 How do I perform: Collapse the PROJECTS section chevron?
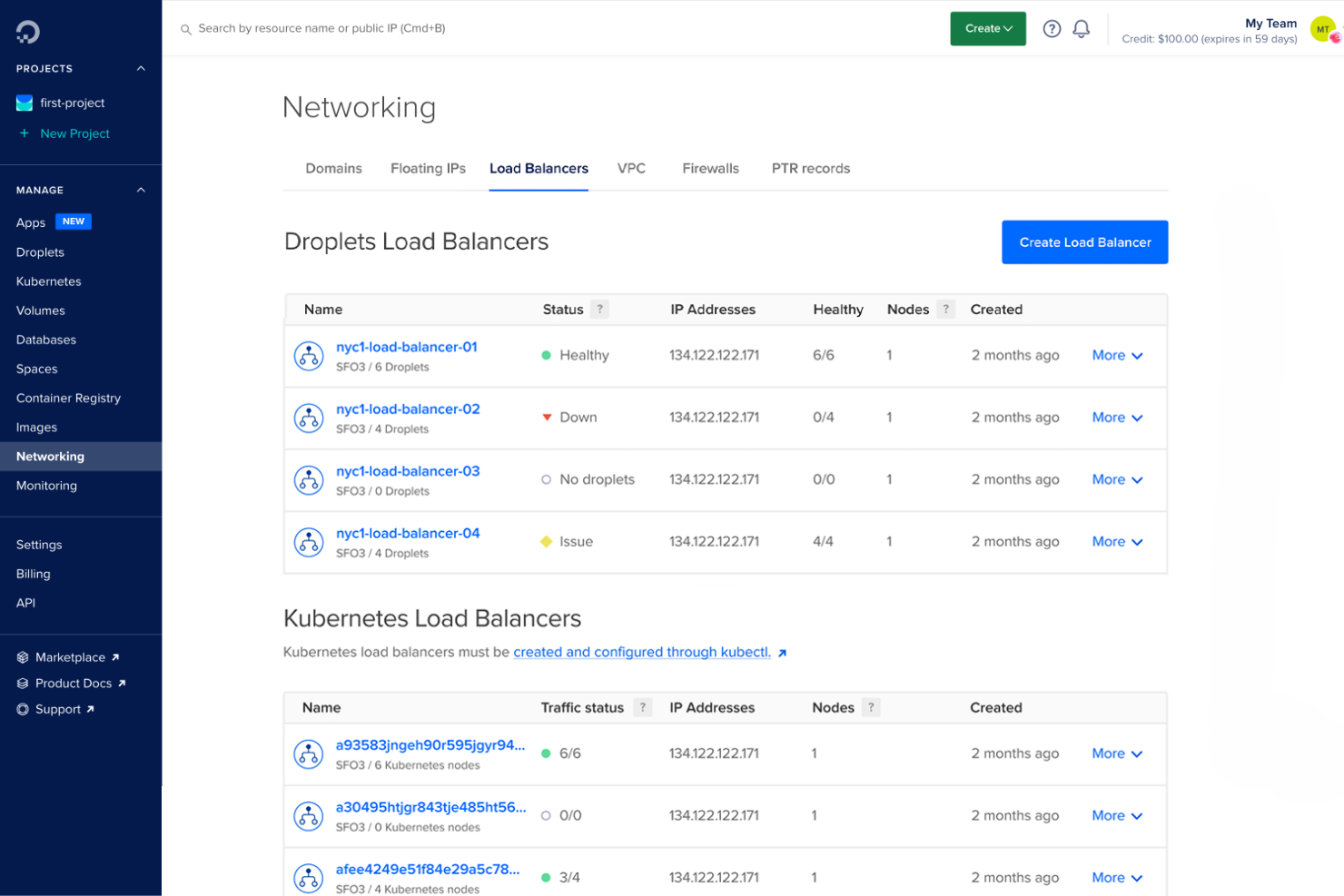pyautogui.click(x=141, y=69)
